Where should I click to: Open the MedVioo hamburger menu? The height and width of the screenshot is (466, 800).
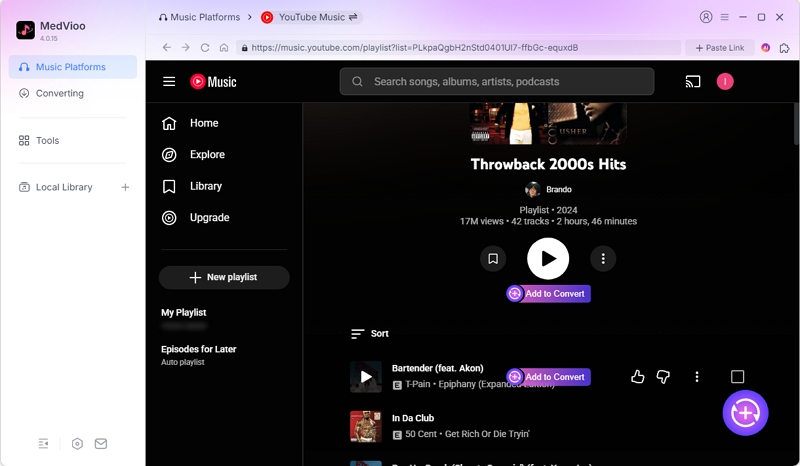pyautogui.click(x=724, y=17)
